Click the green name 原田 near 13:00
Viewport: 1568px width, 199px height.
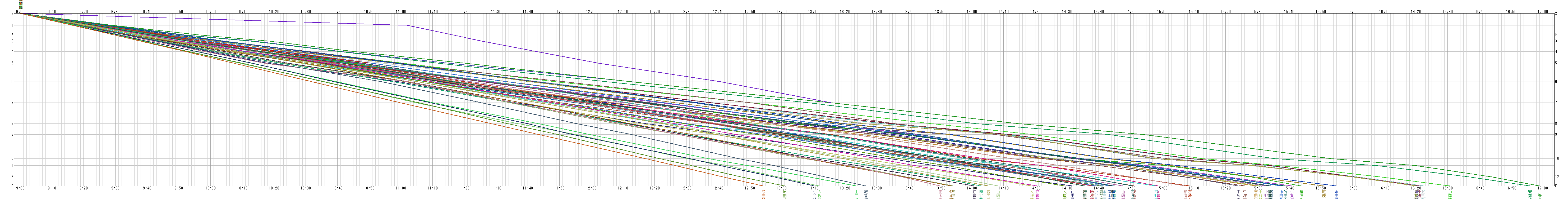click(x=785, y=194)
